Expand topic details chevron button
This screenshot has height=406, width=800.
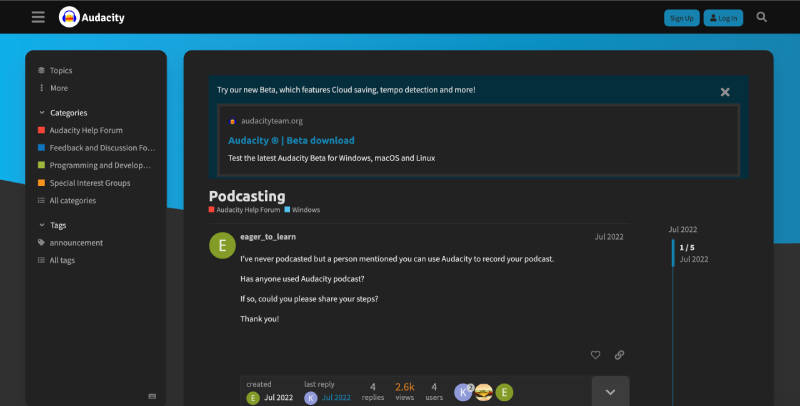tap(610, 392)
